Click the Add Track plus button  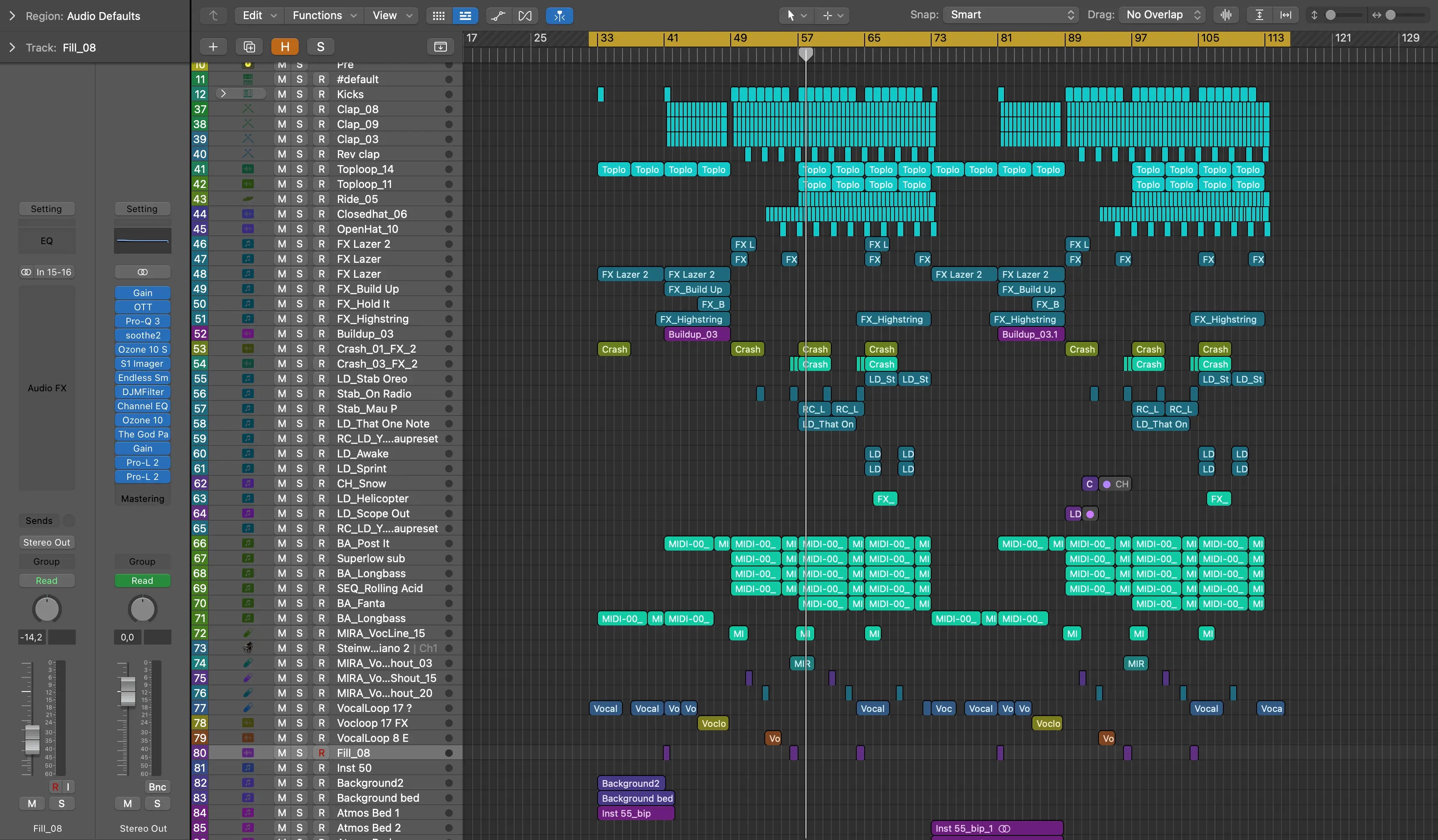(x=213, y=47)
